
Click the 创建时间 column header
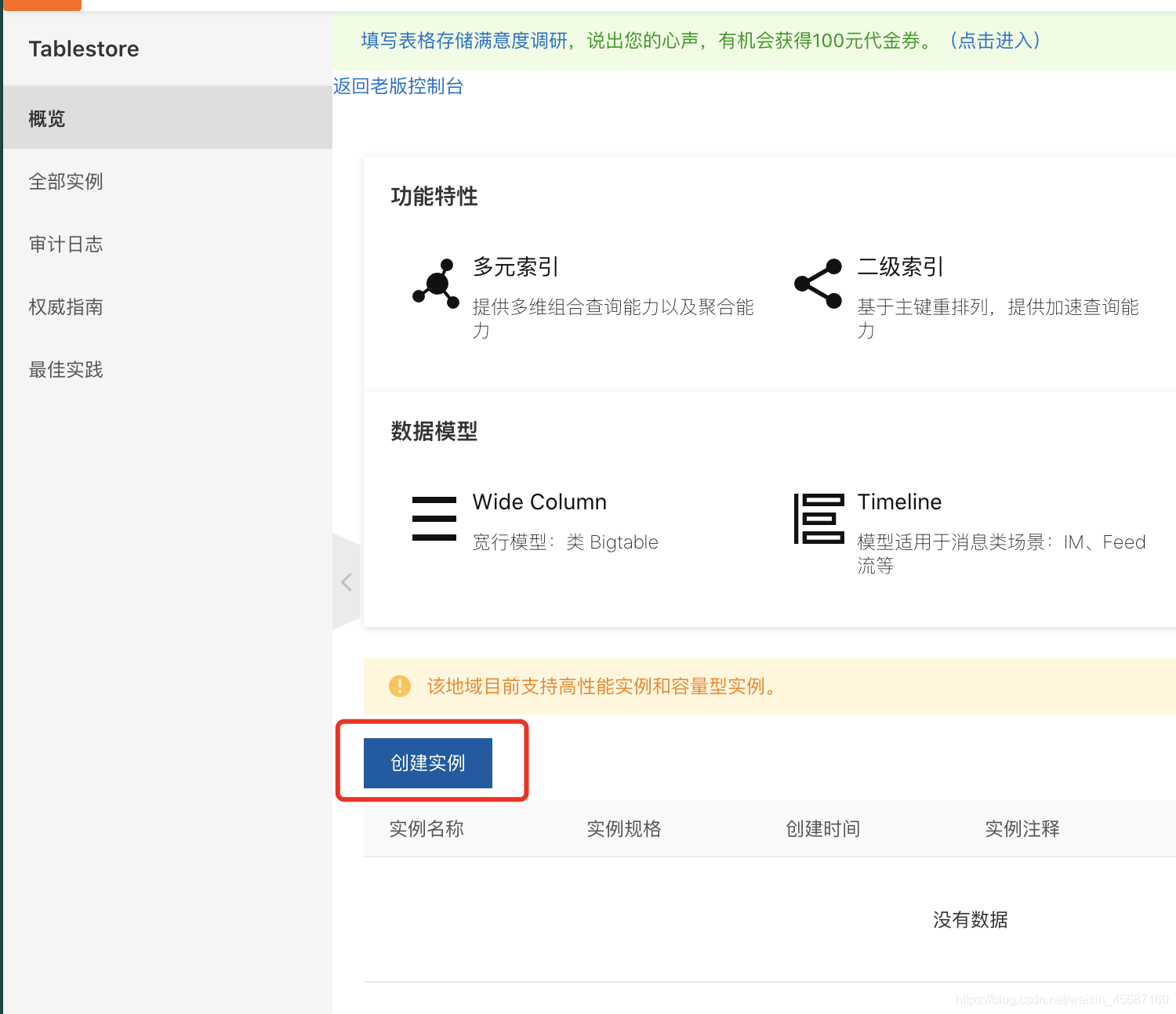click(823, 828)
